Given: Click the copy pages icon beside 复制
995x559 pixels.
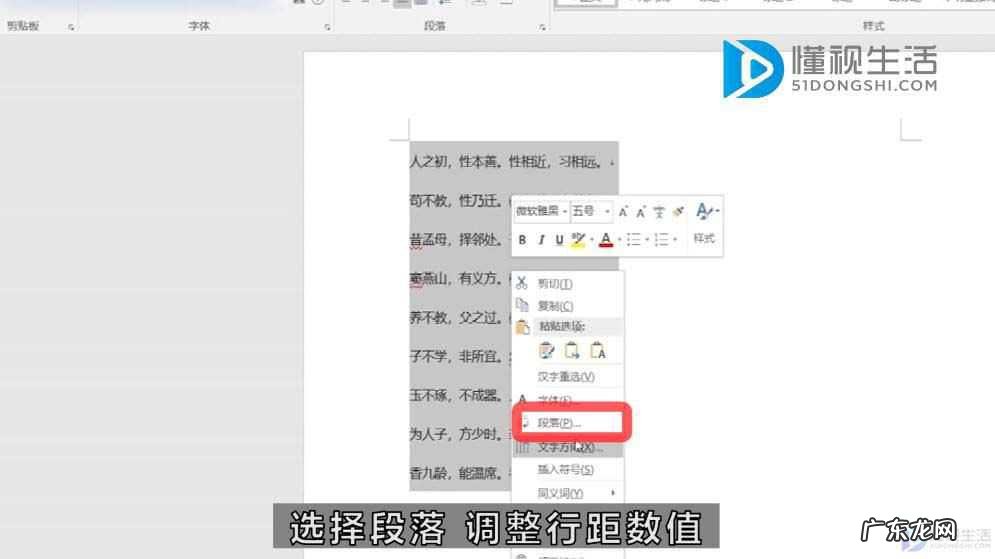Looking at the screenshot, I should [522, 305].
